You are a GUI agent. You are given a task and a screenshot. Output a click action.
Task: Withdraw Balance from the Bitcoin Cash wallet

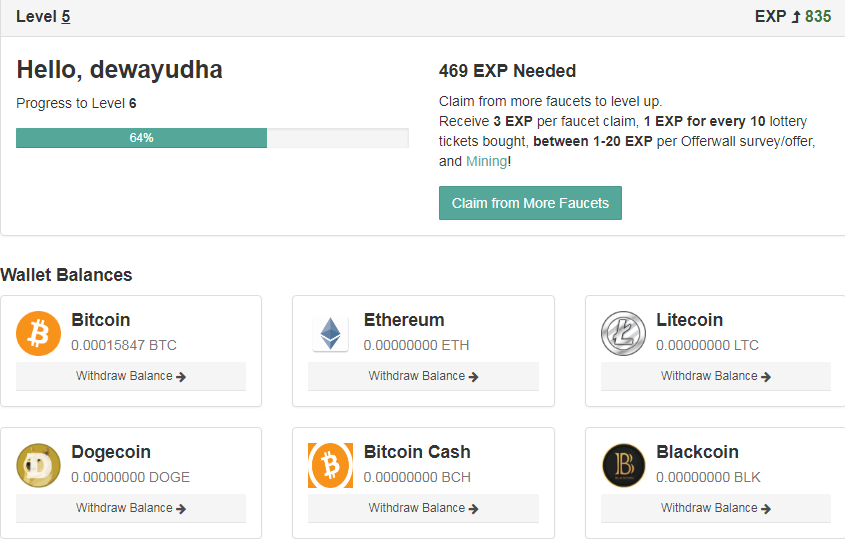coord(424,508)
